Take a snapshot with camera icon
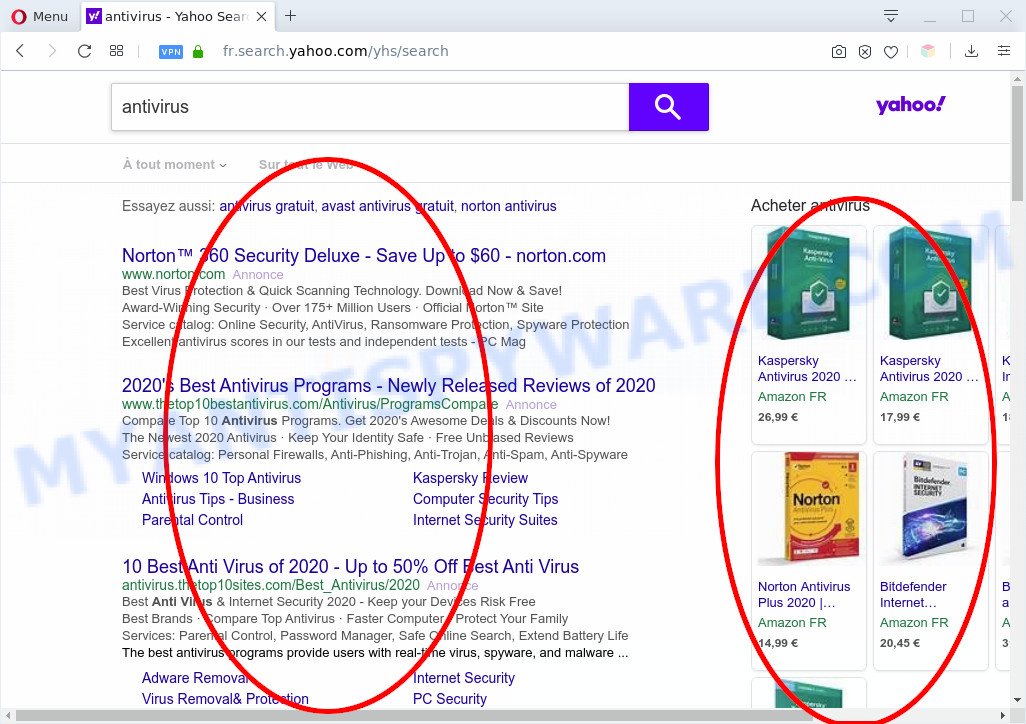Viewport: 1026px width, 724px height. pyautogui.click(x=839, y=52)
